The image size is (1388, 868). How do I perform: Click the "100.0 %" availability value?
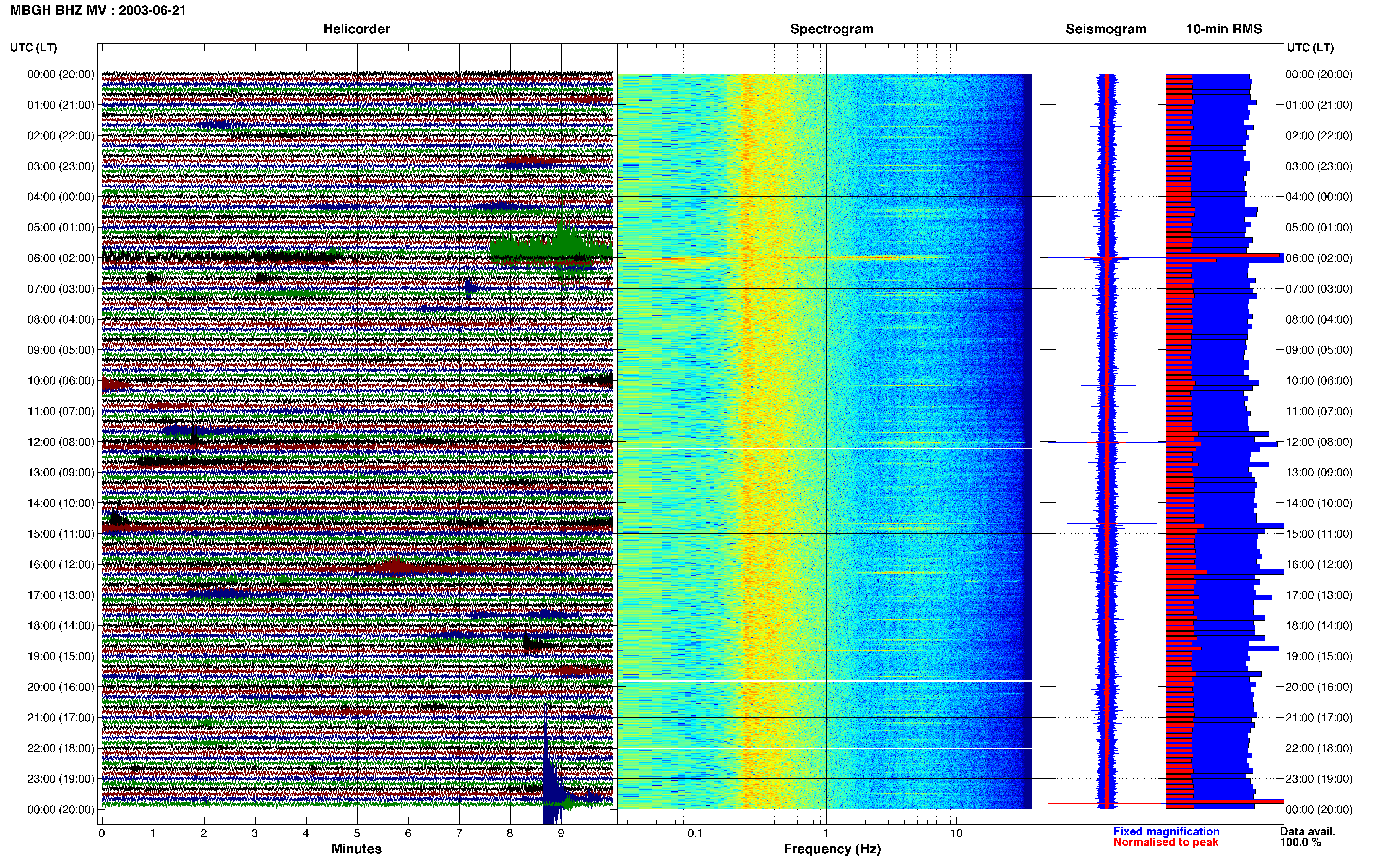pyautogui.click(x=1300, y=842)
